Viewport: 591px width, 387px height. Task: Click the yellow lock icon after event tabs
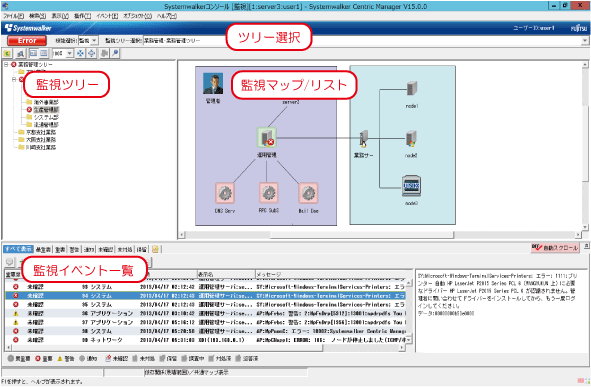click(155, 249)
